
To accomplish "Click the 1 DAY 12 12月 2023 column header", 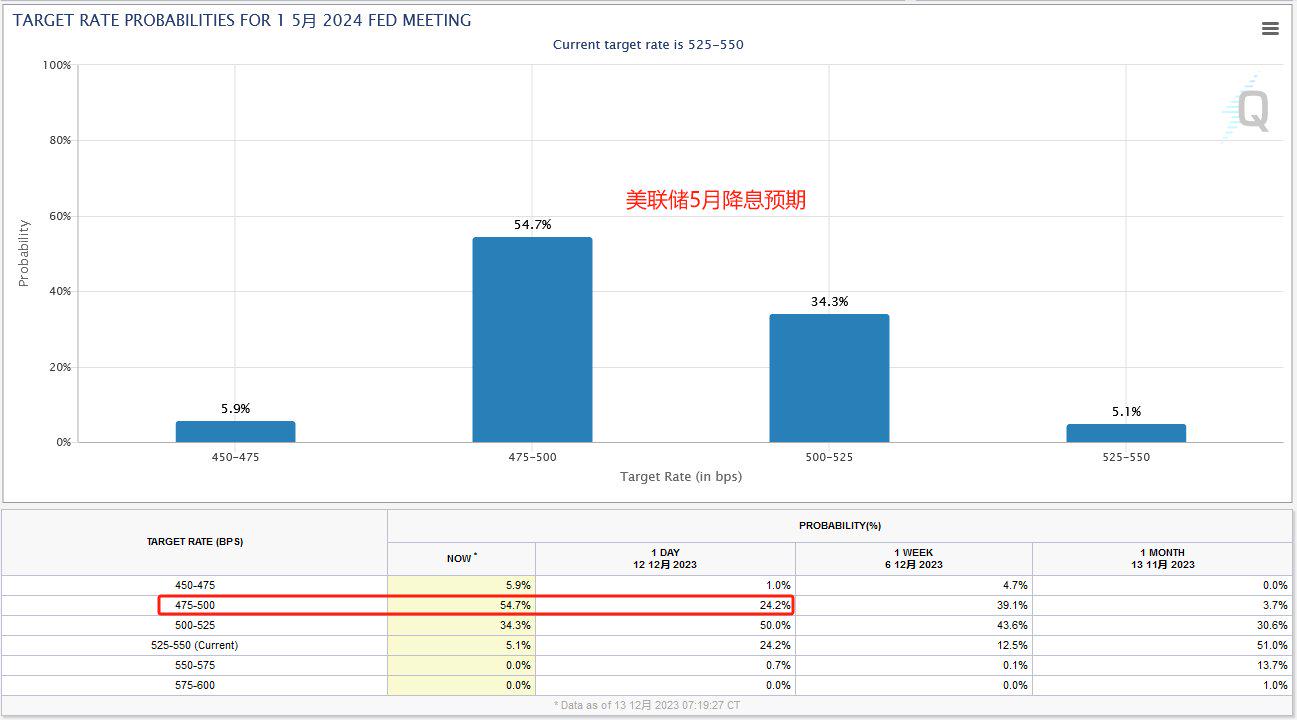I will tap(665, 558).
